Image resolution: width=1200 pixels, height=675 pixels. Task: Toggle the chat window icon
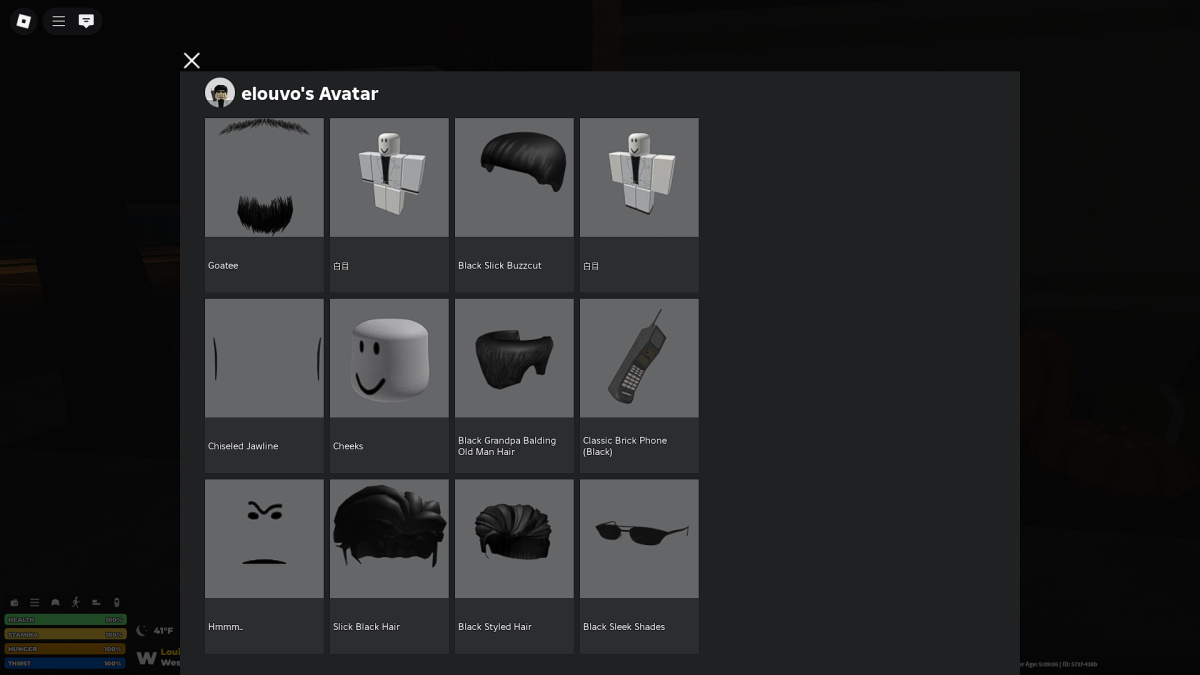point(87,21)
